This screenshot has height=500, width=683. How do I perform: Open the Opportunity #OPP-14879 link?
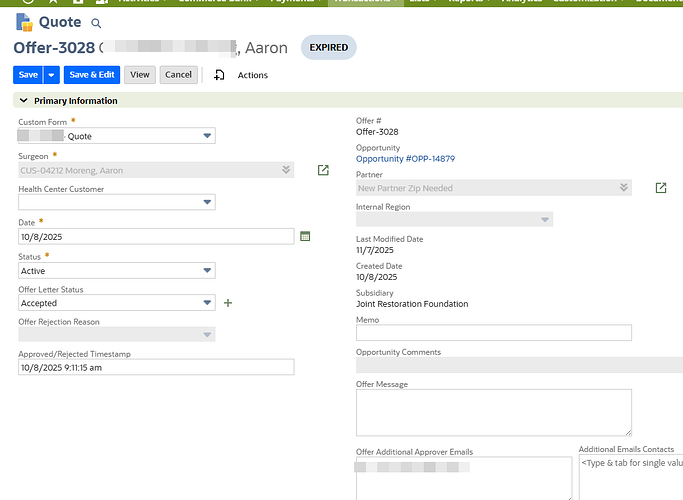click(x=405, y=159)
